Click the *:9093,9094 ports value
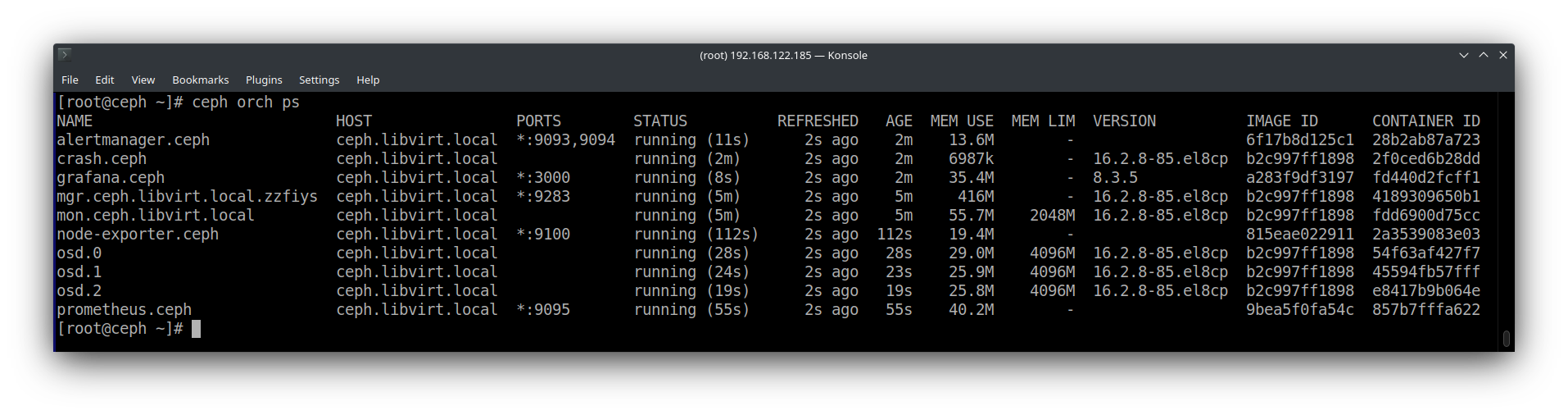This screenshot has width=1568, height=415. coord(565,140)
